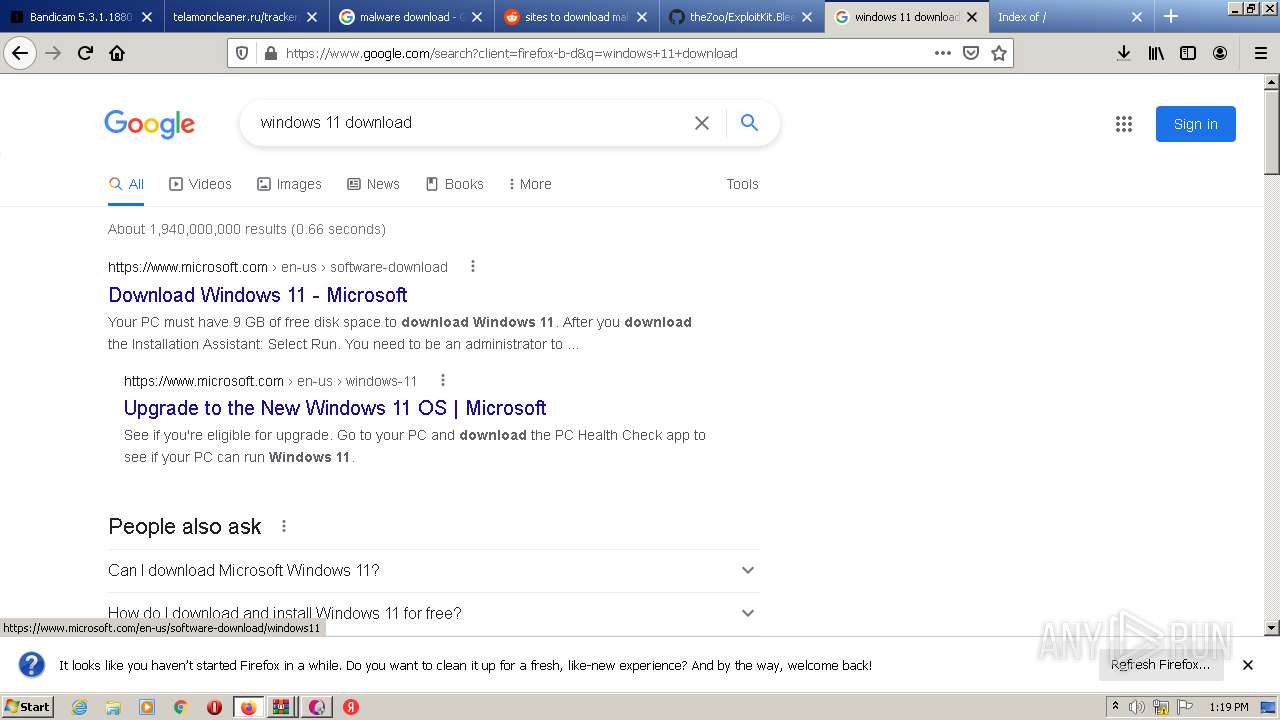Open Firefox account menu
1280x720 pixels.
(1220, 53)
